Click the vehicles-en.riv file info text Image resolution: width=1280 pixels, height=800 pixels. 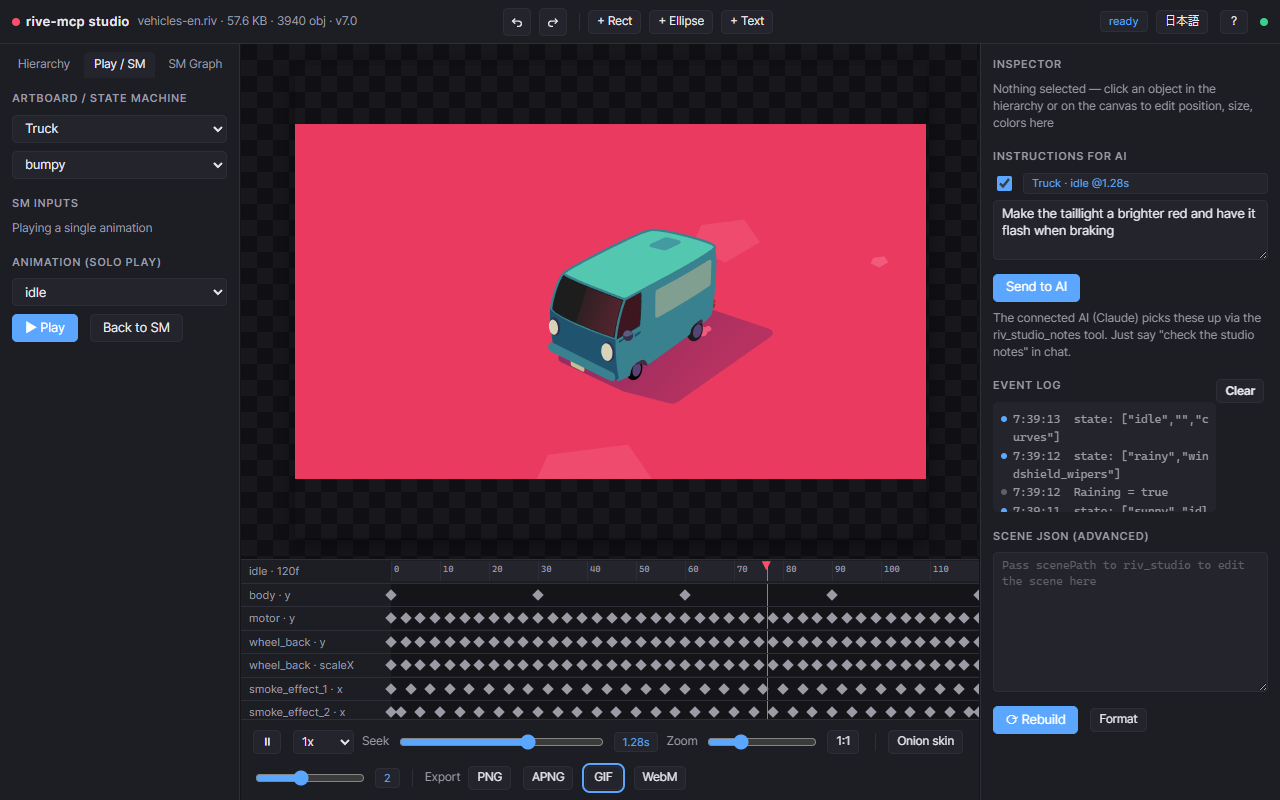pos(247,21)
